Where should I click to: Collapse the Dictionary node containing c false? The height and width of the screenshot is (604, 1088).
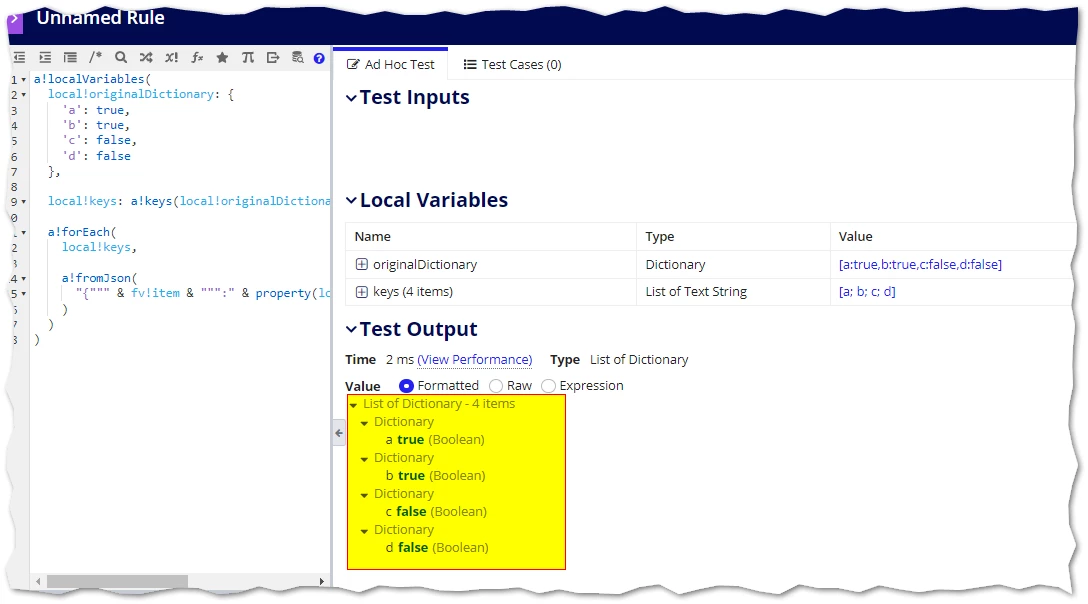pyautogui.click(x=364, y=495)
